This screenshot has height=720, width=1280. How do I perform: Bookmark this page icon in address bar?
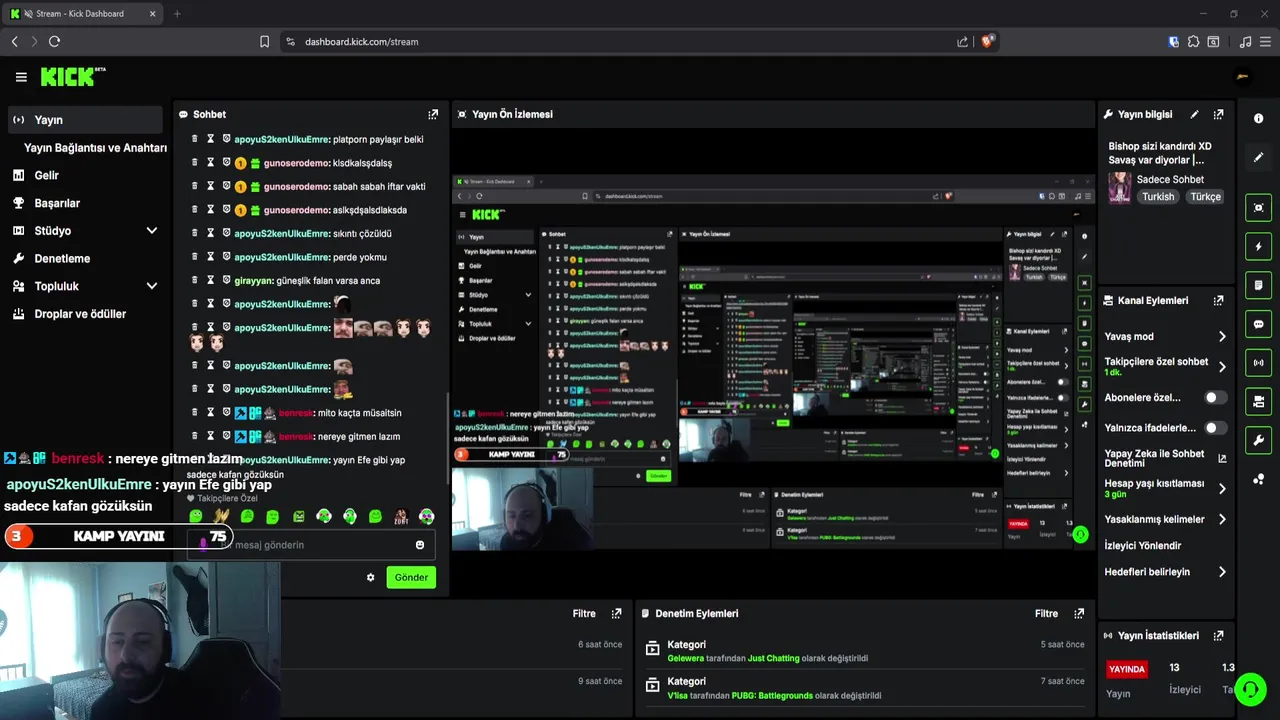point(264,41)
